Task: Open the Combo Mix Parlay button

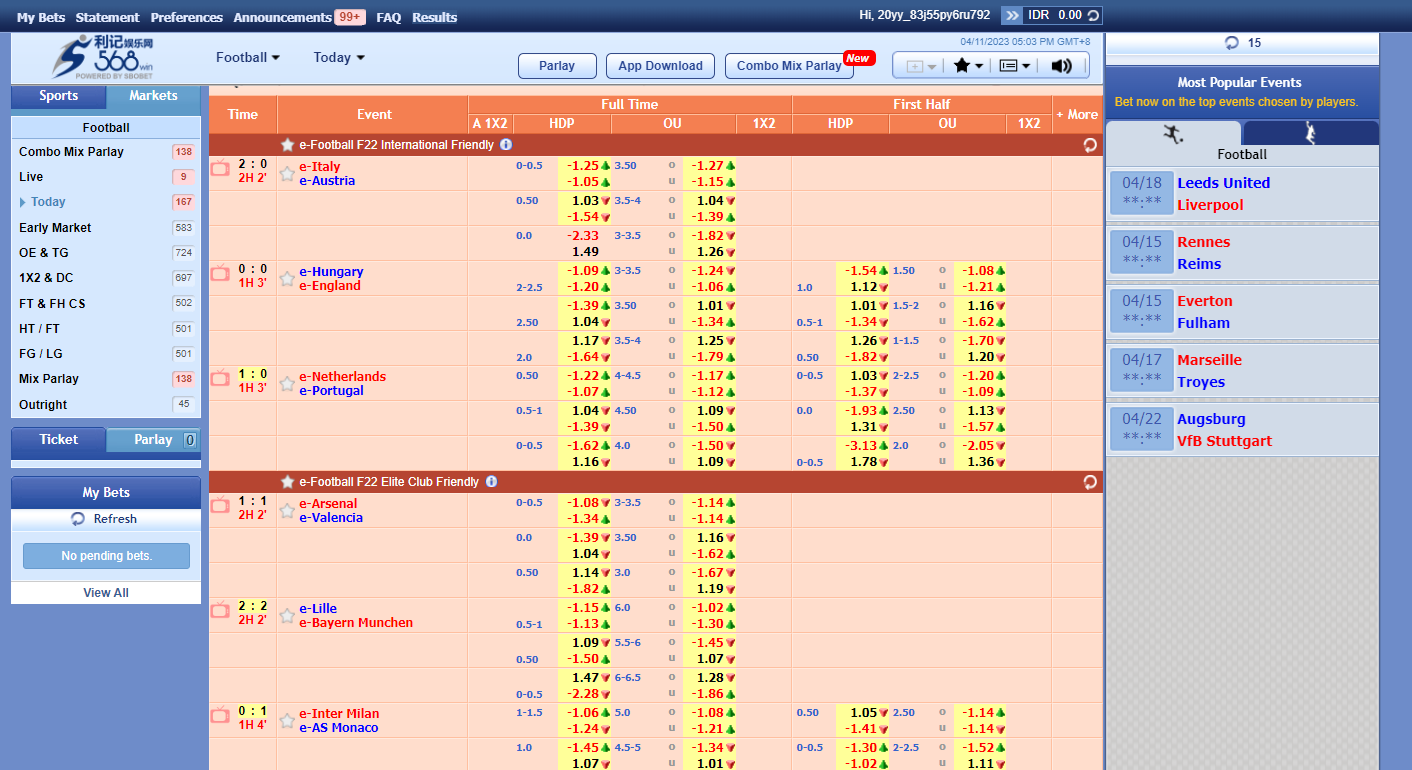Action: 788,66
